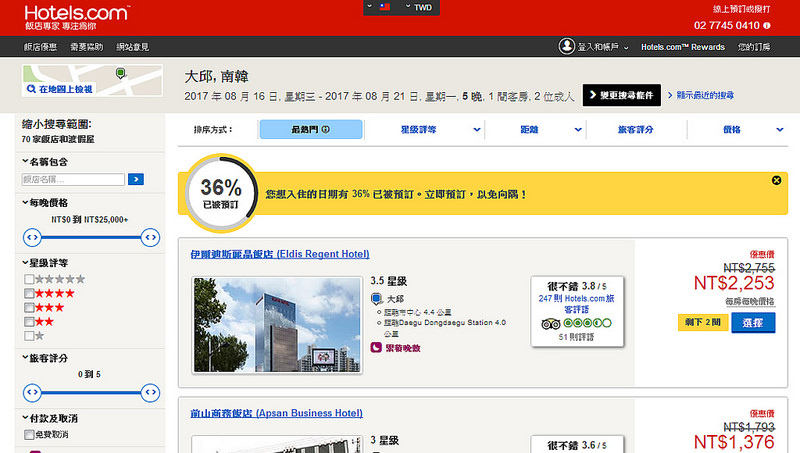This screenshot has height=453, width=800.
Task: Click the price slider left handle
Action: tap(32, 237)
